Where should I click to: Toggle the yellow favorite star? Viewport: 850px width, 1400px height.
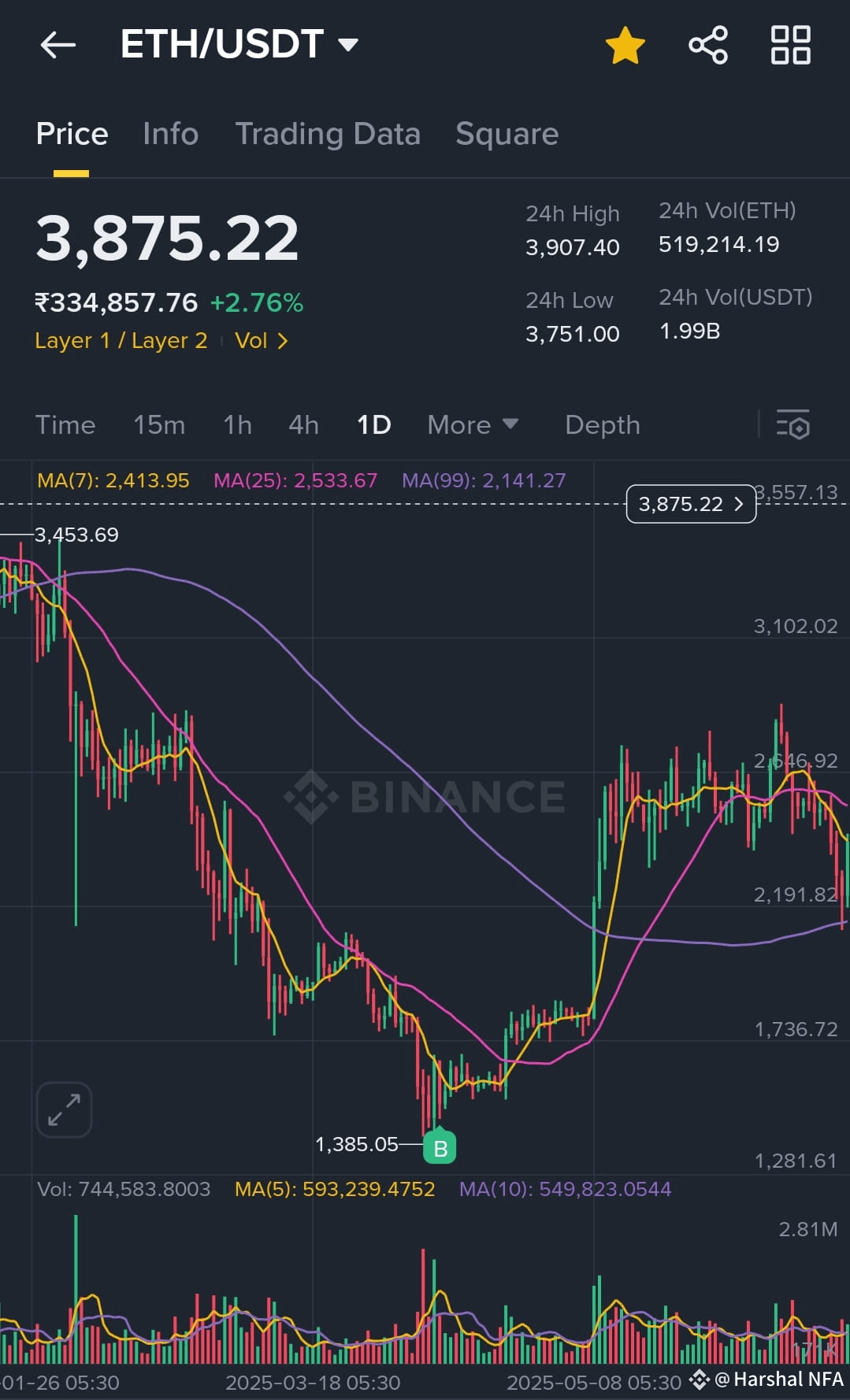pos(625,45)
